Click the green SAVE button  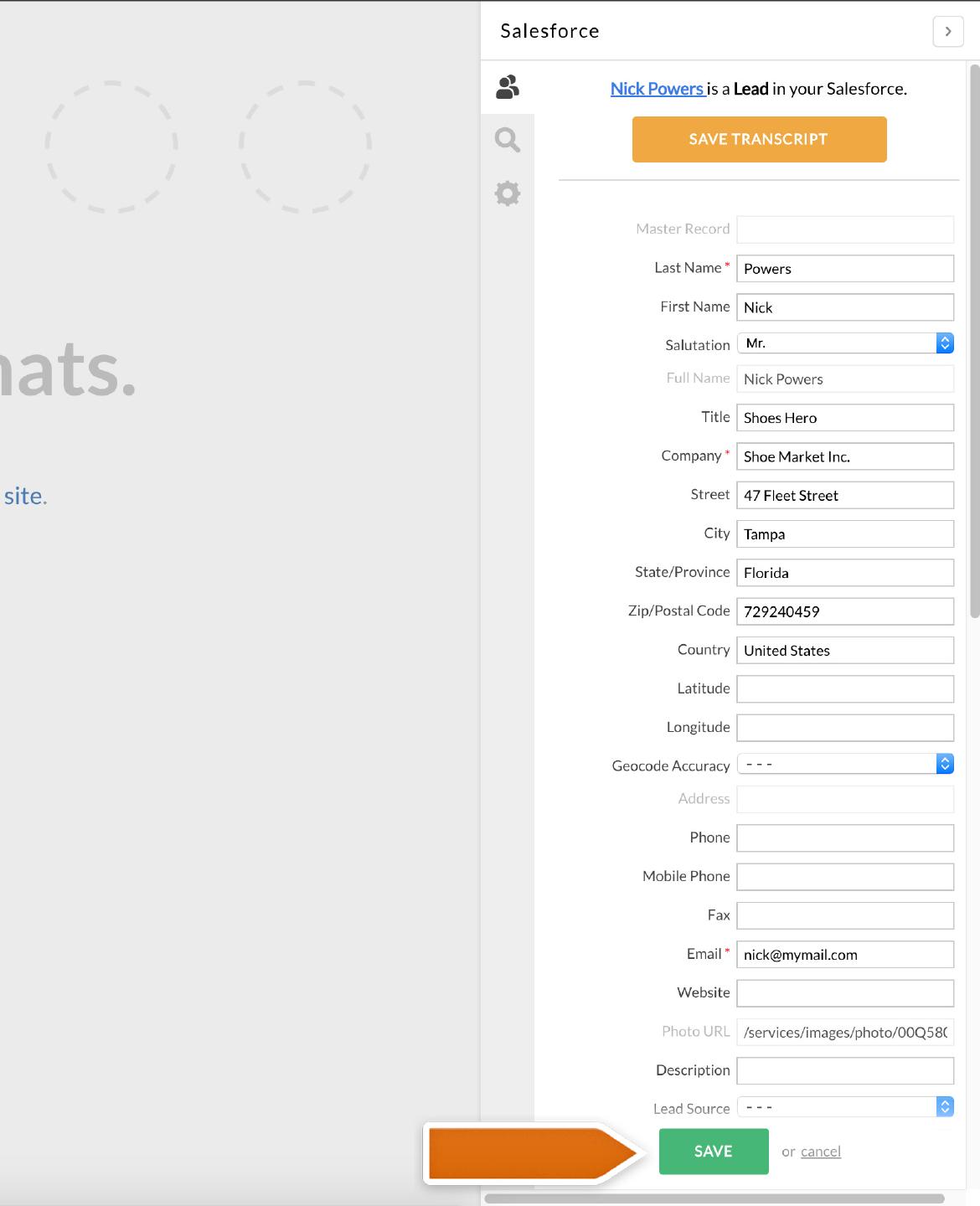(714, 1152)
